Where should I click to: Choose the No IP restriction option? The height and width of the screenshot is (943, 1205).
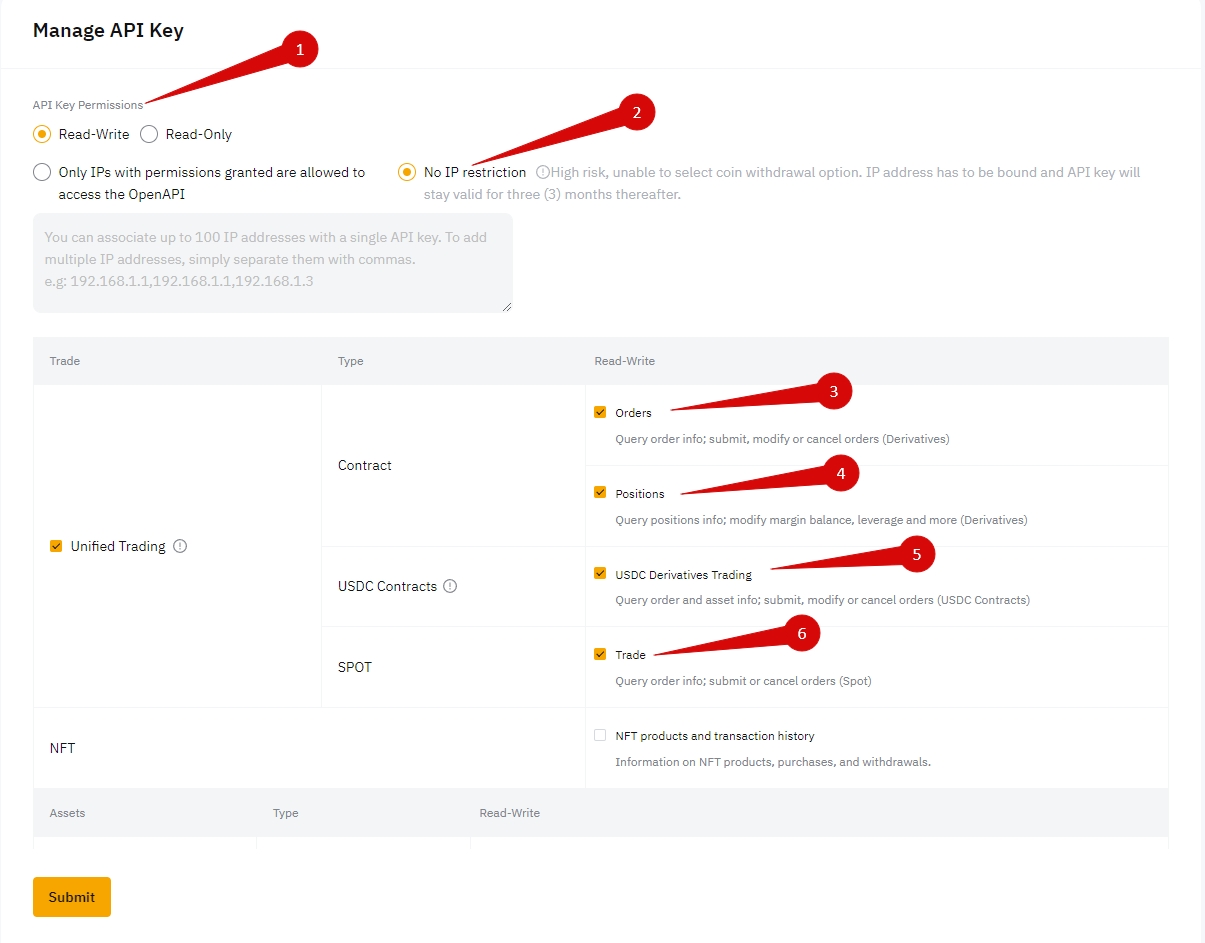coord(407,172)
